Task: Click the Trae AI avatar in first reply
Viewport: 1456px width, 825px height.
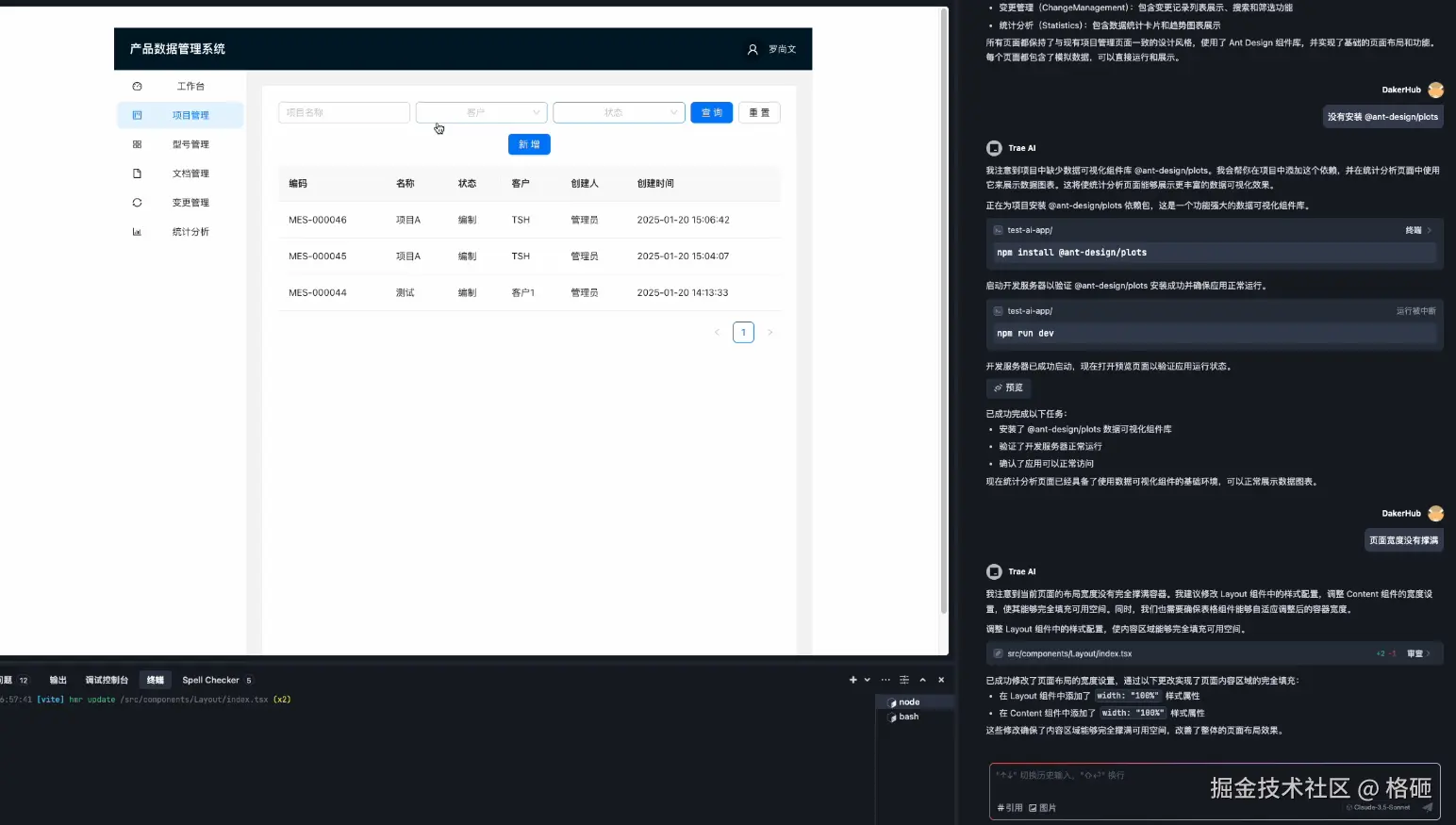Action: point(994,148)
